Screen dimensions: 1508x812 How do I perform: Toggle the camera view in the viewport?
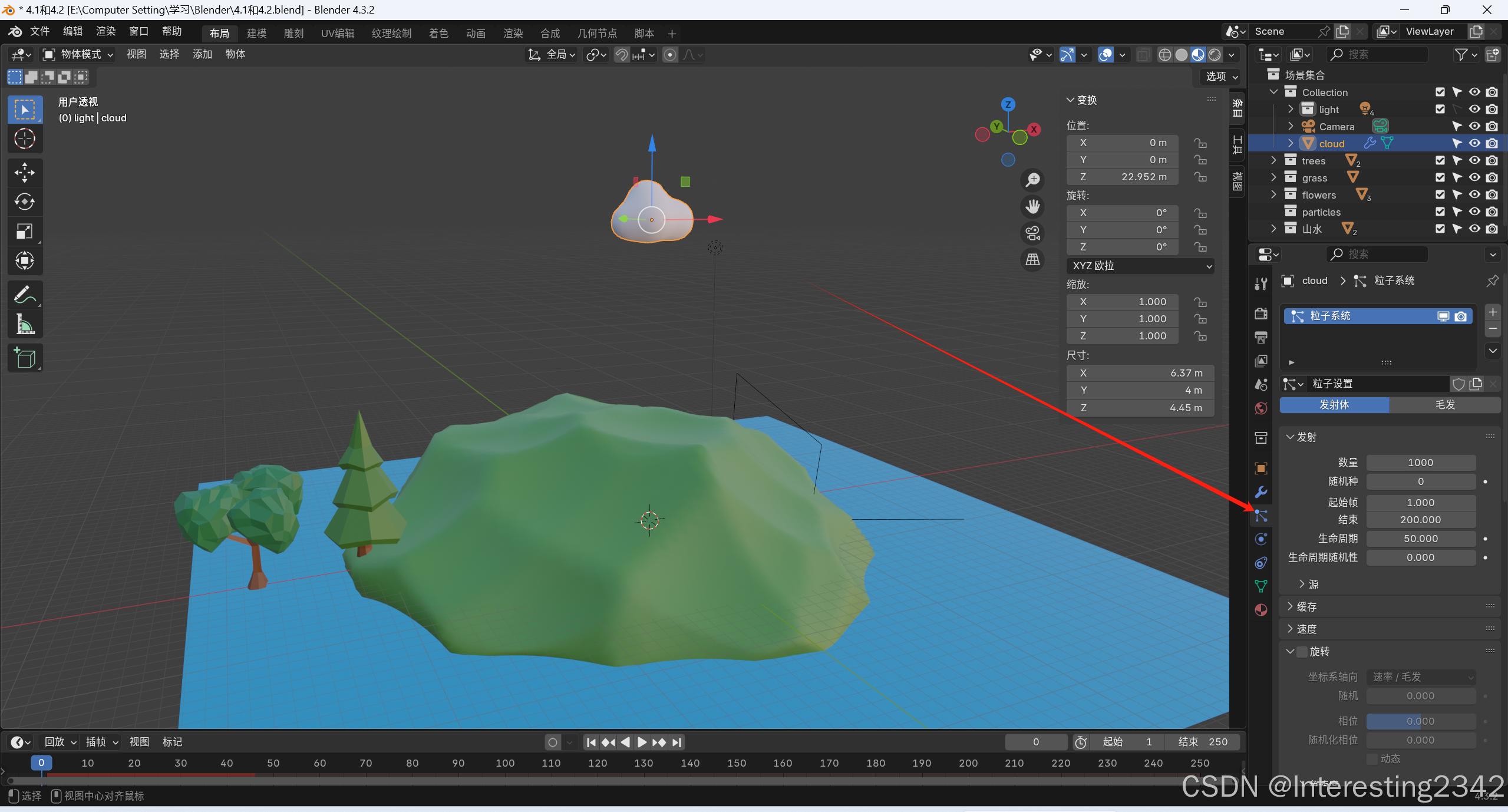(x=1032, y=233)
